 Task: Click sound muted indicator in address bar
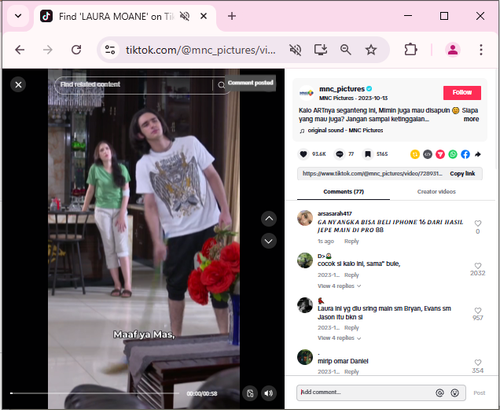295,50
